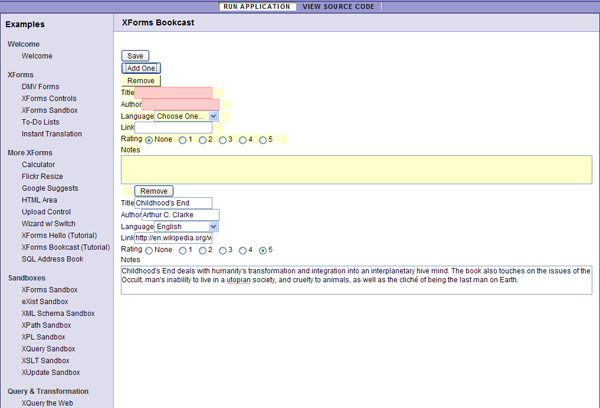600x408 pixels.
Task: Focus the empty pink Author field
Action: pos(180,104)
